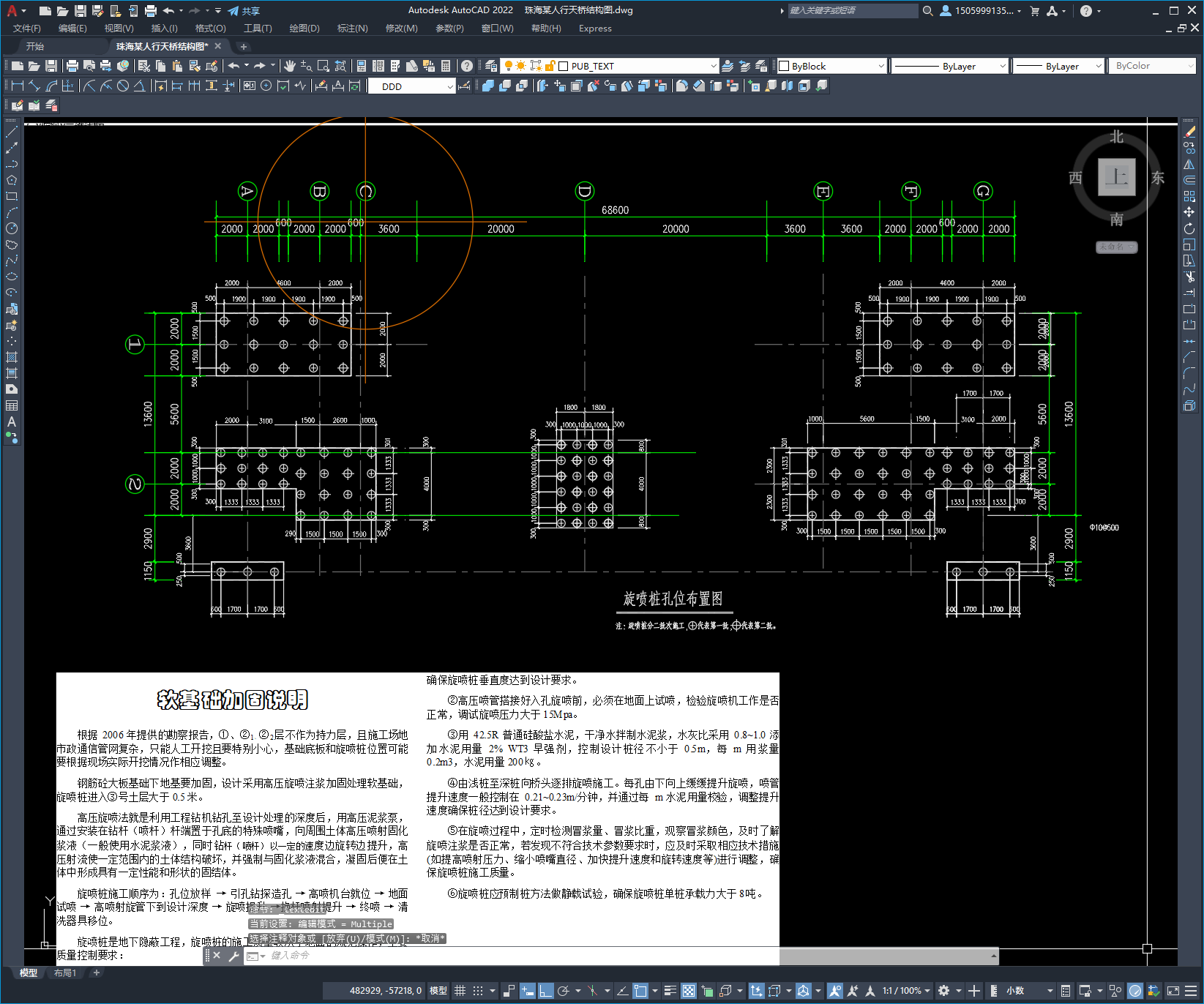Click the Plot print icon
The width and height of the screenshot is (1204, 1004).
point(72,66)
